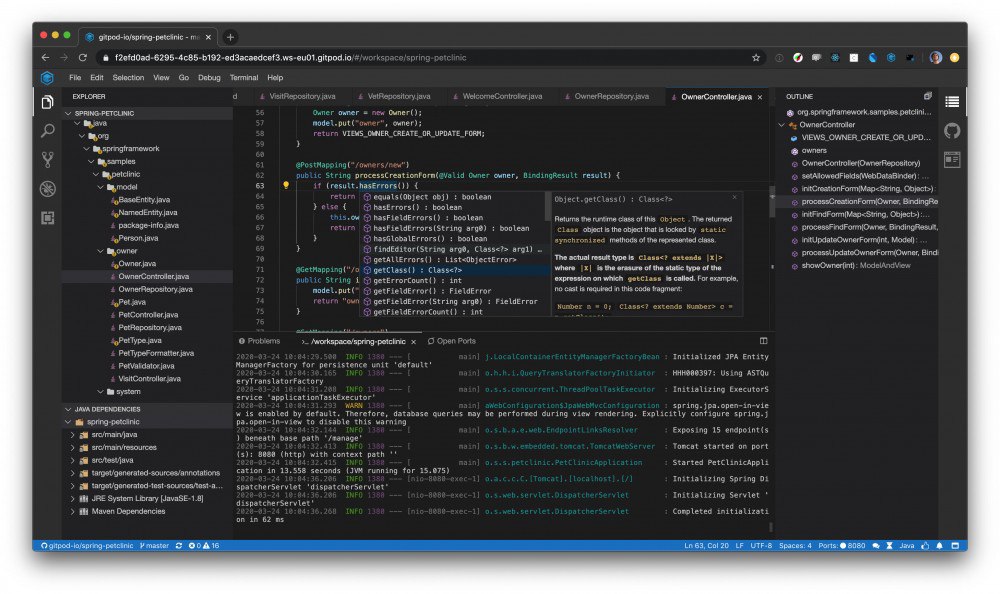
Task: Open the Source Control view icon
Action: point(47,160)
